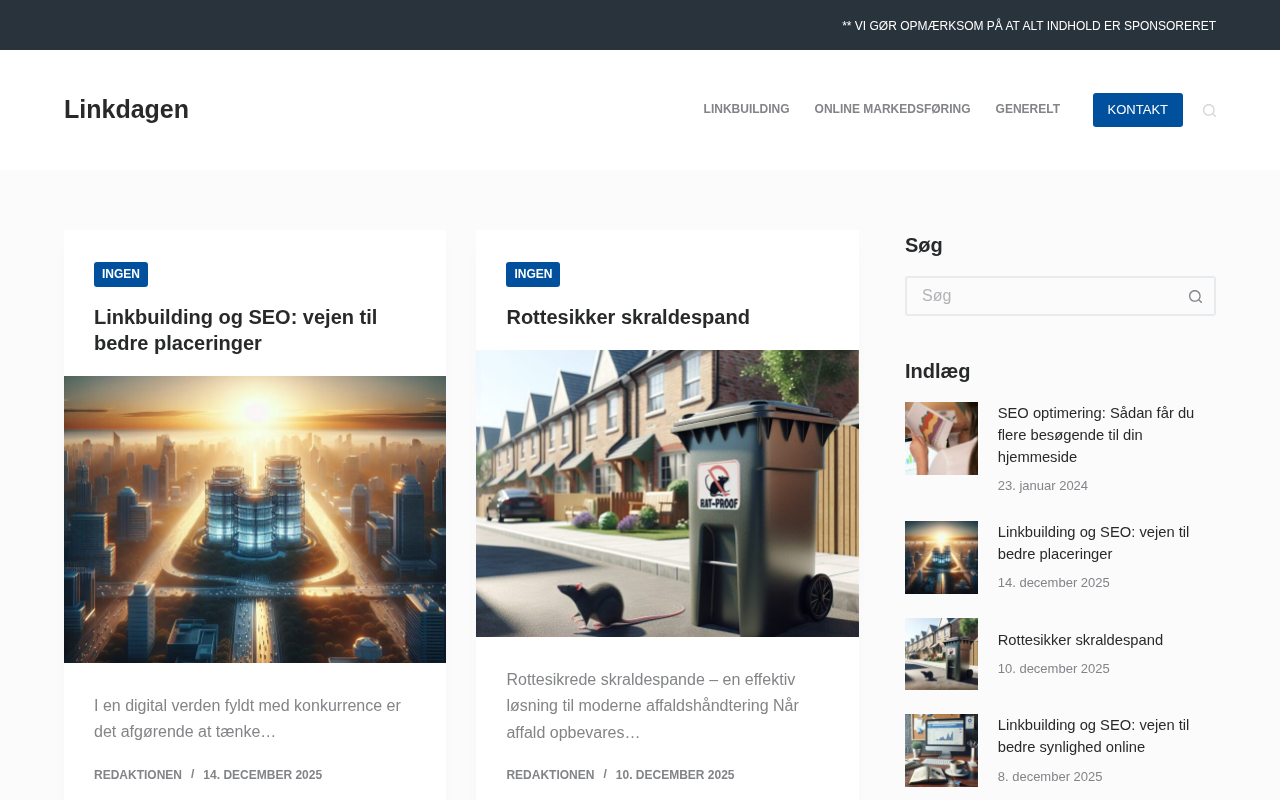Click Redaktionen author under the Rottesikker post
The width and height of the screenshot is (1280, 800).
coord(550,775)
